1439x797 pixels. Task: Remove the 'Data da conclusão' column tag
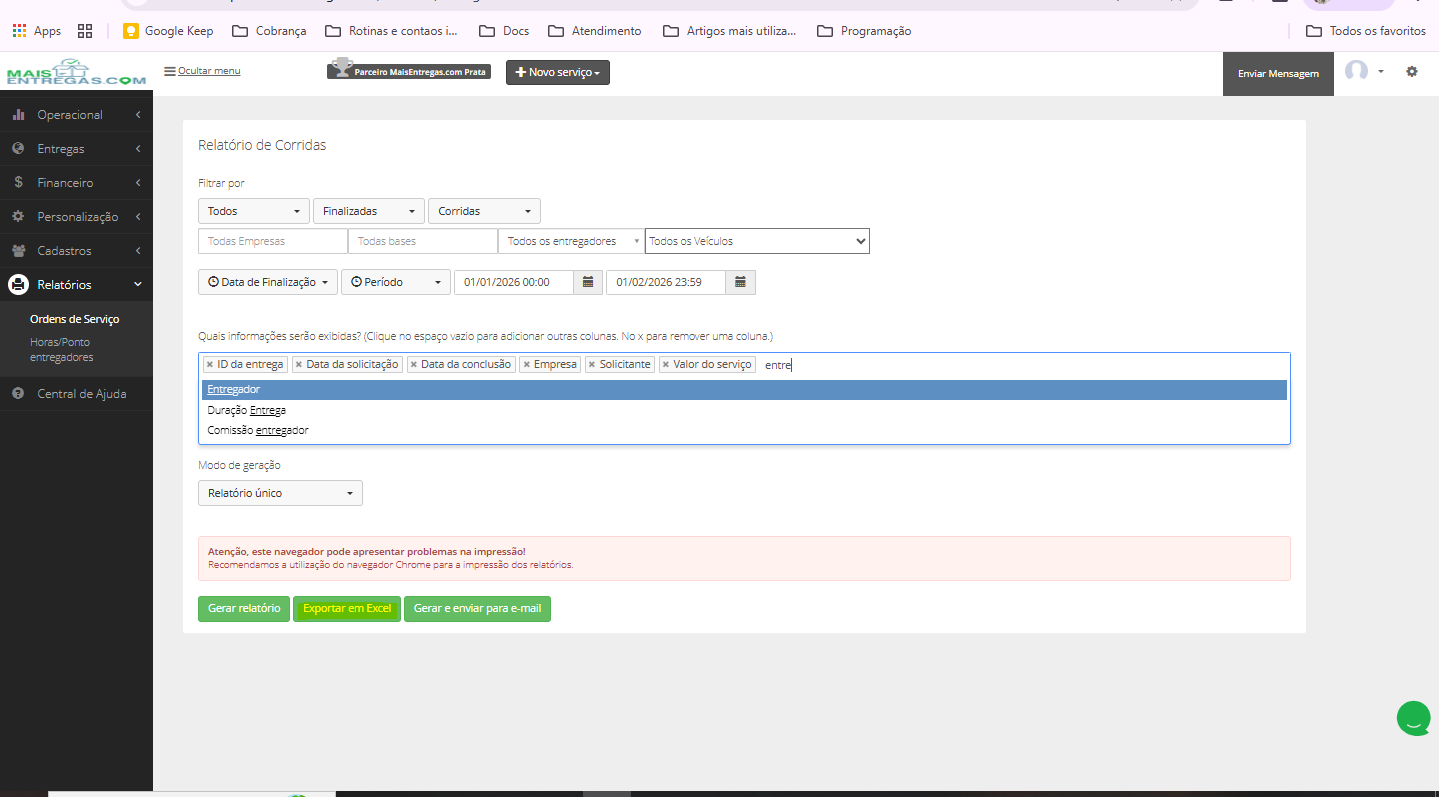point(413,365)
